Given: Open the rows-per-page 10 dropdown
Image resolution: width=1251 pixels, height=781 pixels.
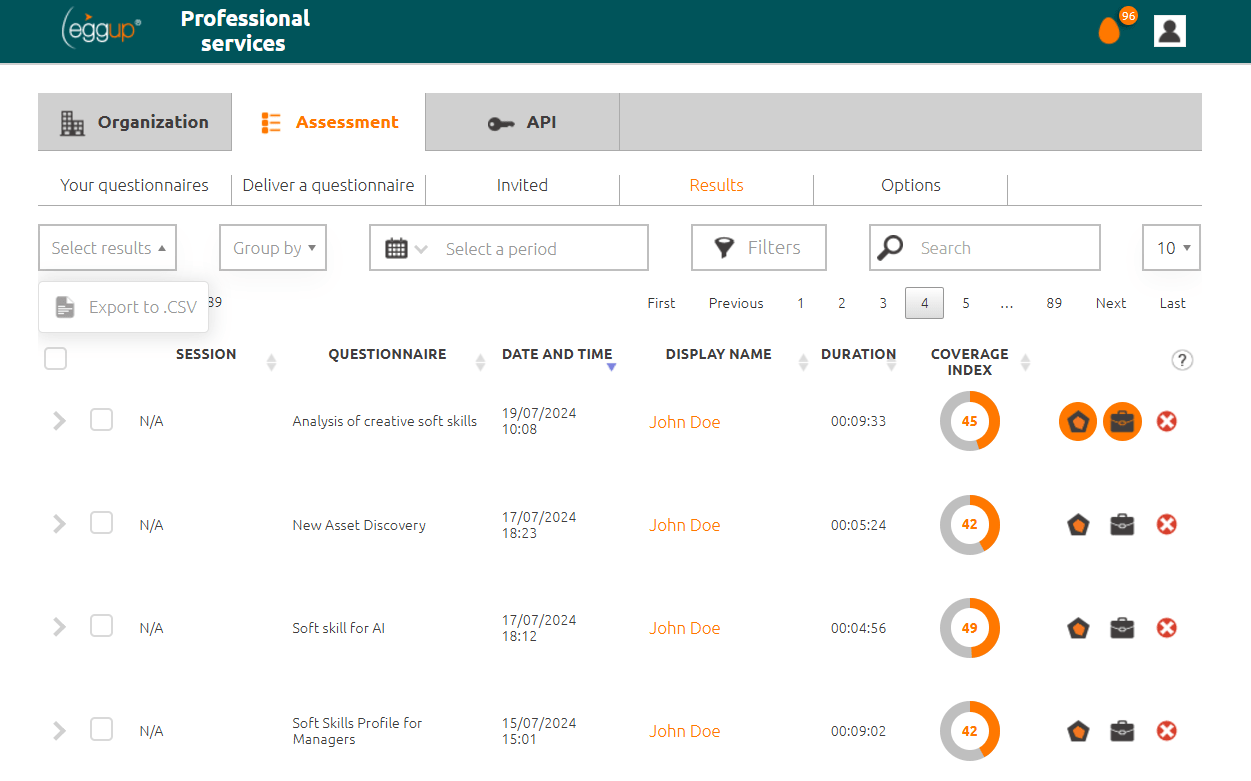Looking at the screenshot, I should [1172, 248].
